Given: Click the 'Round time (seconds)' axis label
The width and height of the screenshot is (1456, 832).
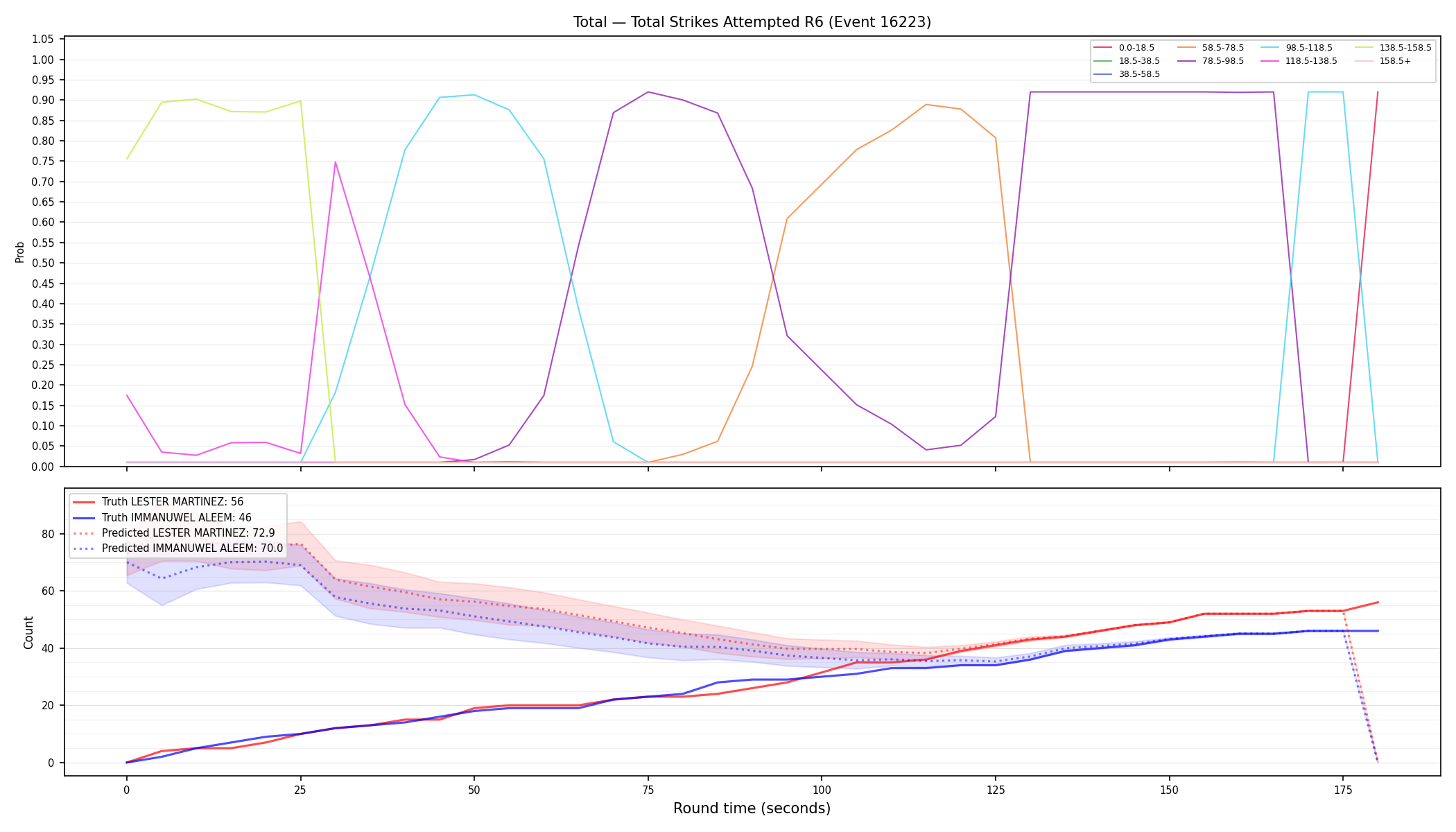Looking at the screenshot, I should (752, 808).
